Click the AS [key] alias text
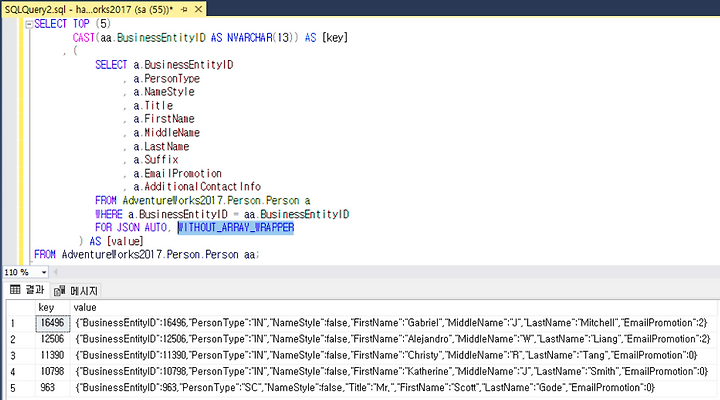Screen dimensions: 720x400 [326, 38]
